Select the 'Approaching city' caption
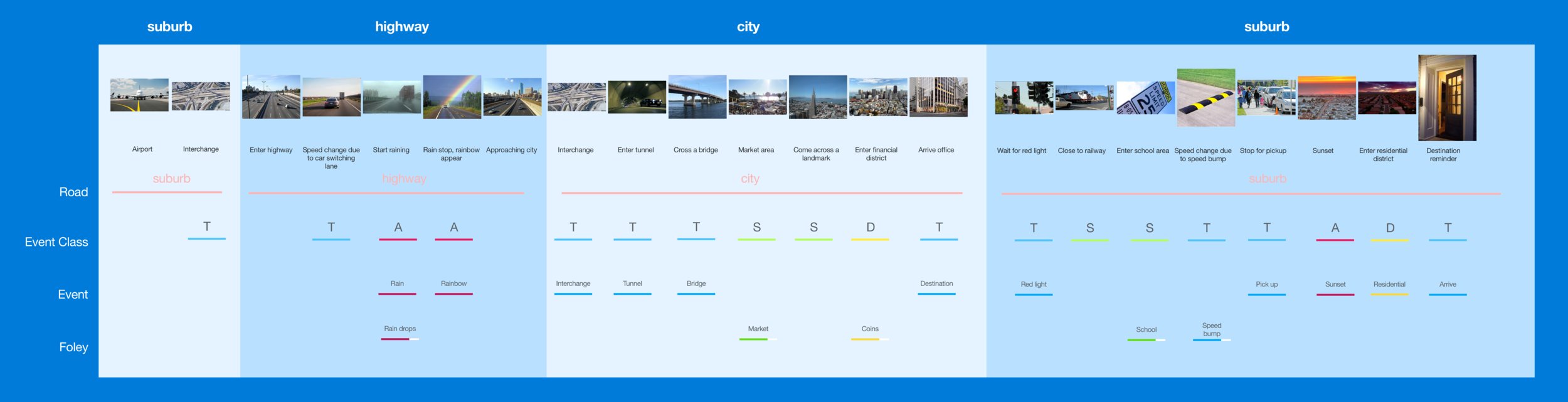The width and height of the screenshot is (1568, 402). [511, 150]
